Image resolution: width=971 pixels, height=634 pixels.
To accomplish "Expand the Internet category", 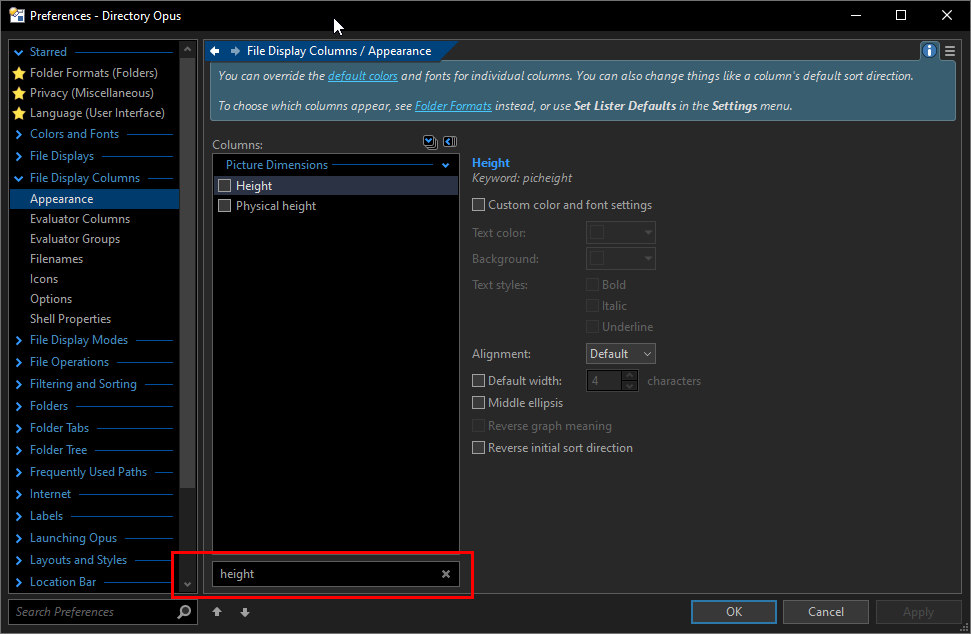I will [x=19, y=494].
